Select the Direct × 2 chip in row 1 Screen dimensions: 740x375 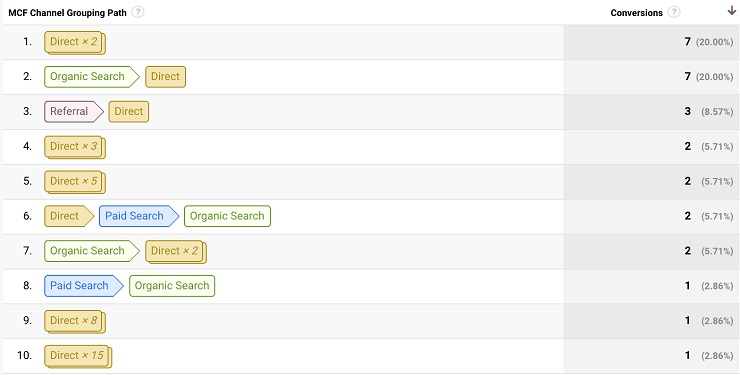(75, 42)
